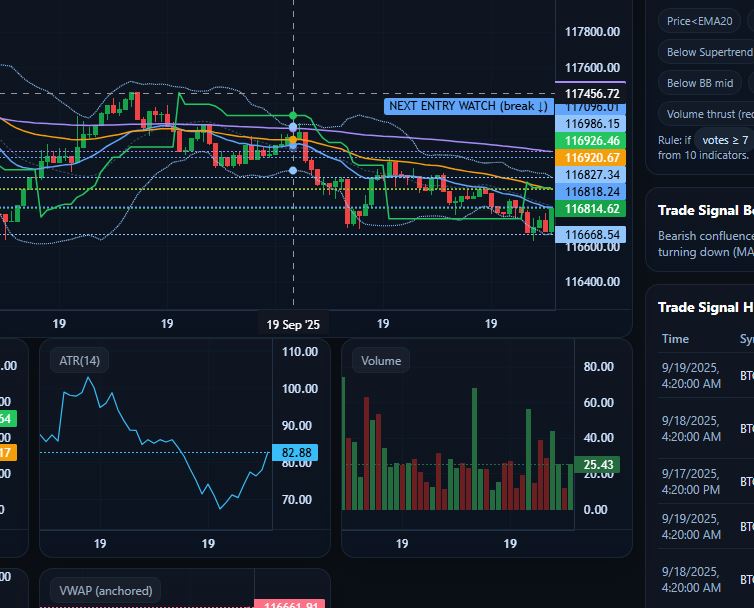Click the VWAP (anchored) panel label
Image resolution: width=754 pixels, height=608 pixels.
(x=107, y=590)
